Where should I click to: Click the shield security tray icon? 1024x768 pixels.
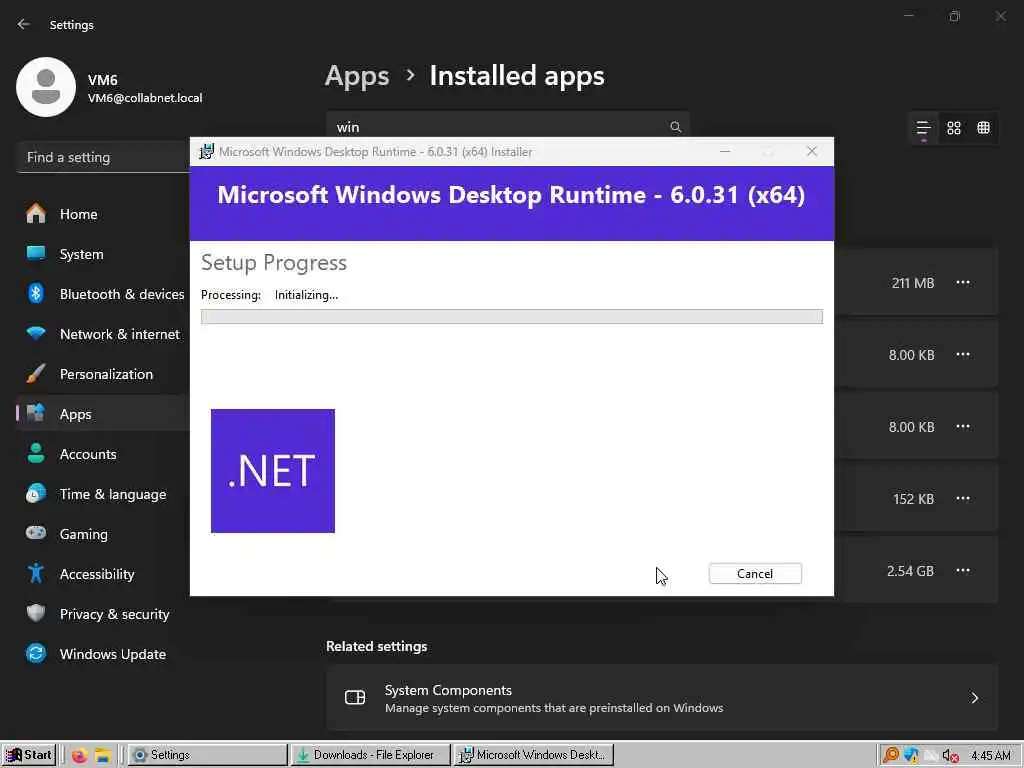click(910, 756)
